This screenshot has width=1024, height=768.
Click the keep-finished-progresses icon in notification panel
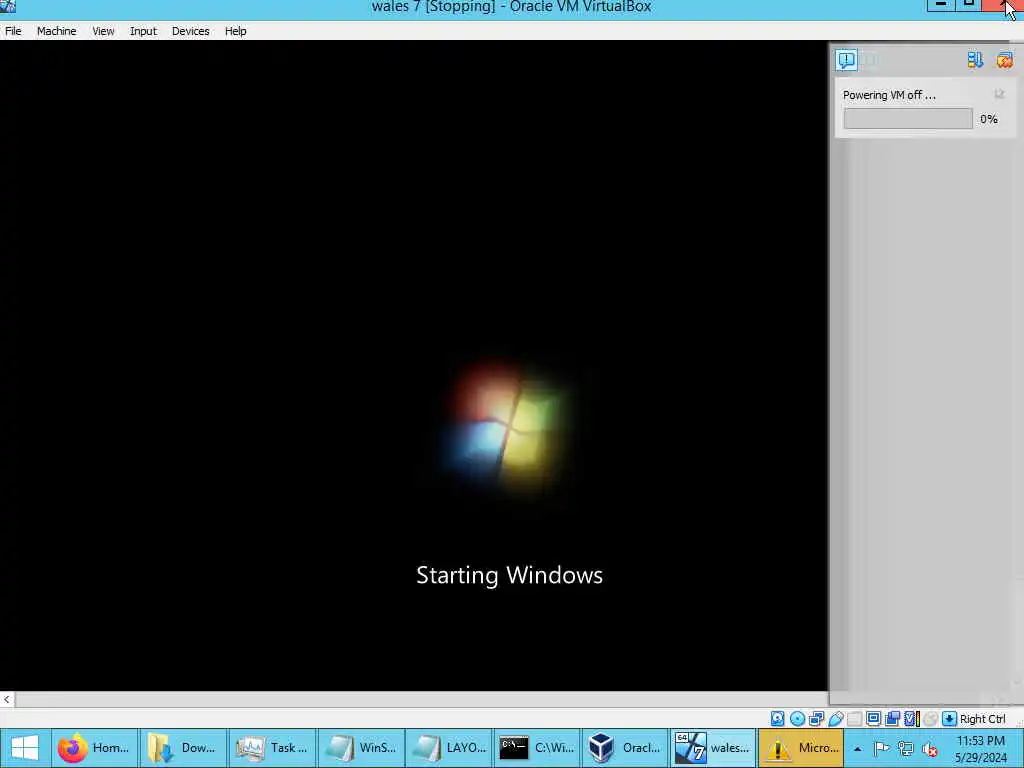pyautogui.click(x=975, y=60)
